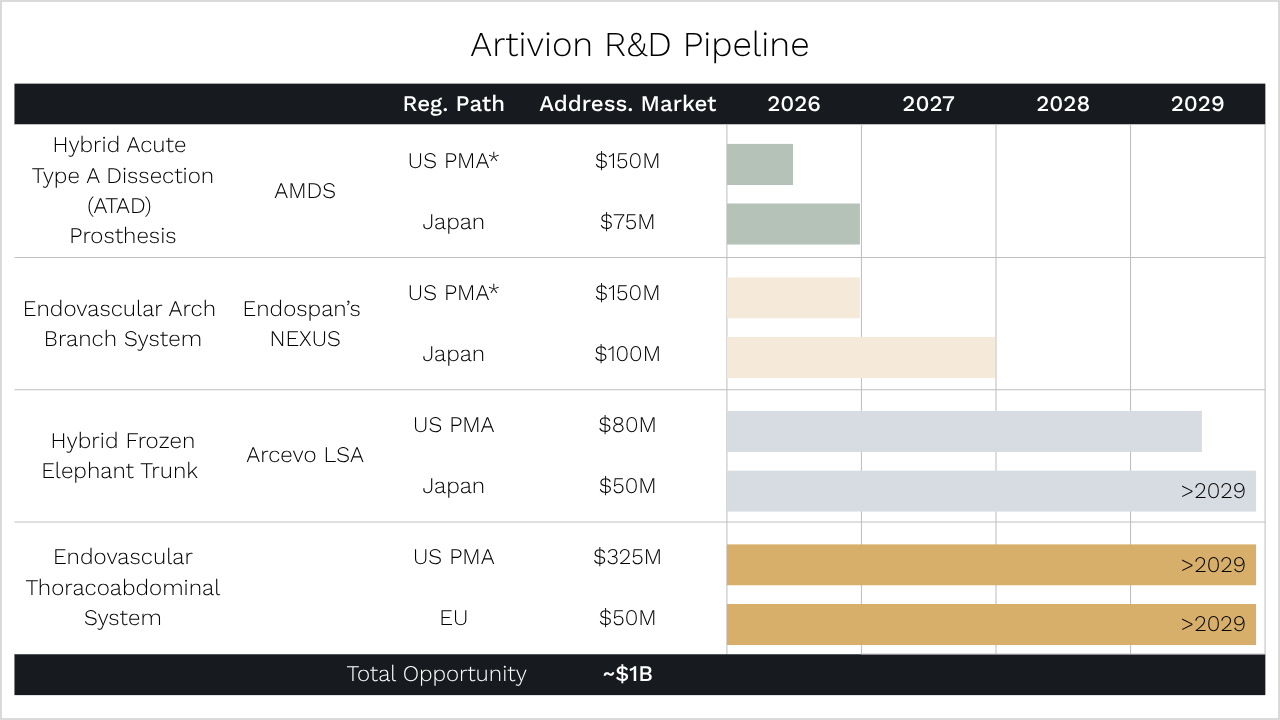Click the Address. Market column header

(627, 104)
